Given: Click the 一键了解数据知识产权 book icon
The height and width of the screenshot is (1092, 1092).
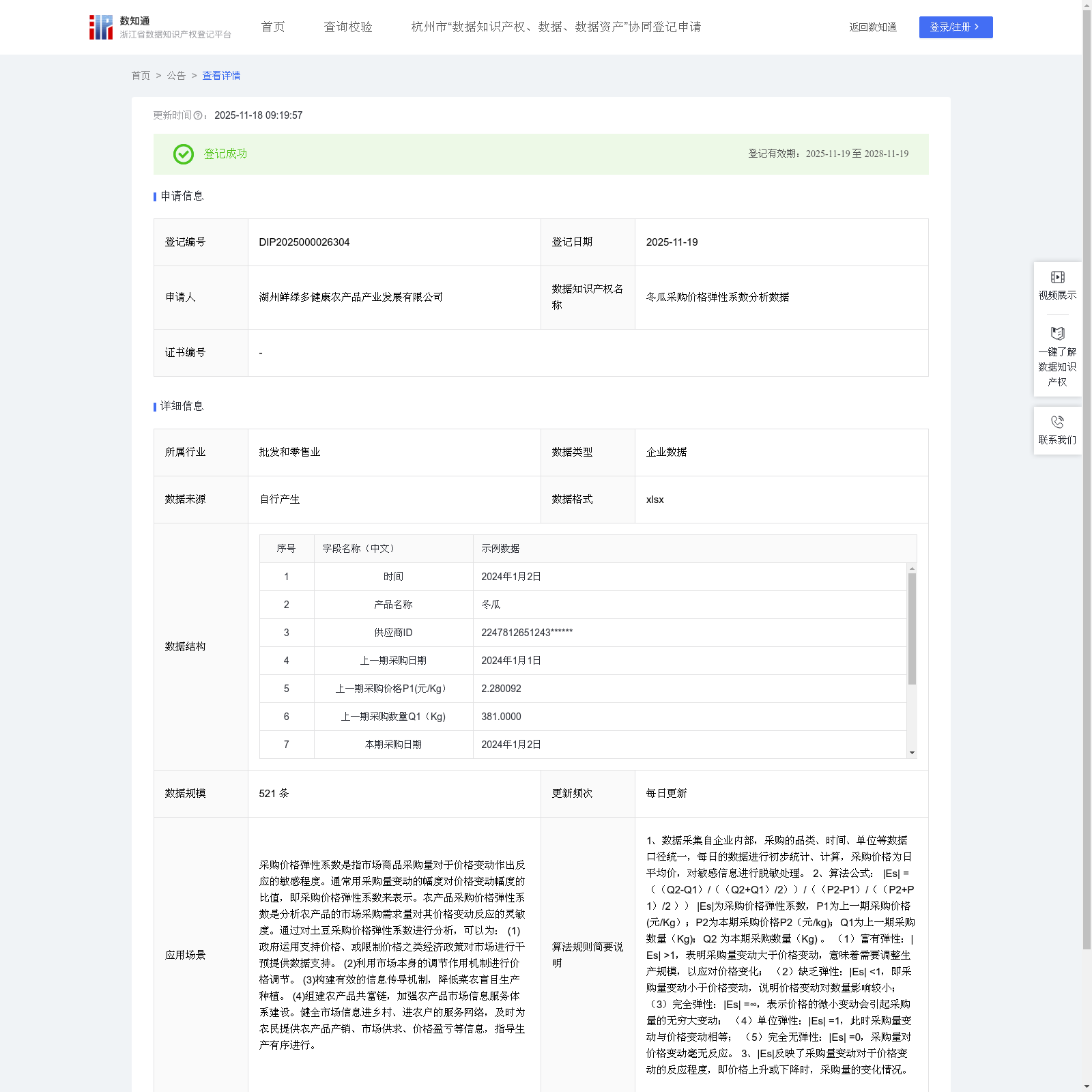Looking at the screenshot, I should (x=1057, y=334).
